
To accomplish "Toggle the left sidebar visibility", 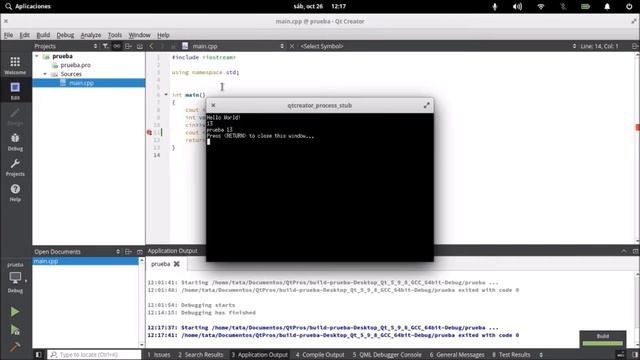I will coord(38,355).
